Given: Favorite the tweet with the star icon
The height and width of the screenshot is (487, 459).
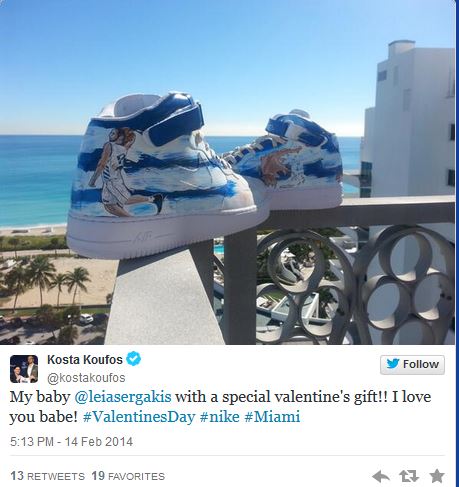Looking at the screenshot, I should pyautogui.click(x=437, y=476).
